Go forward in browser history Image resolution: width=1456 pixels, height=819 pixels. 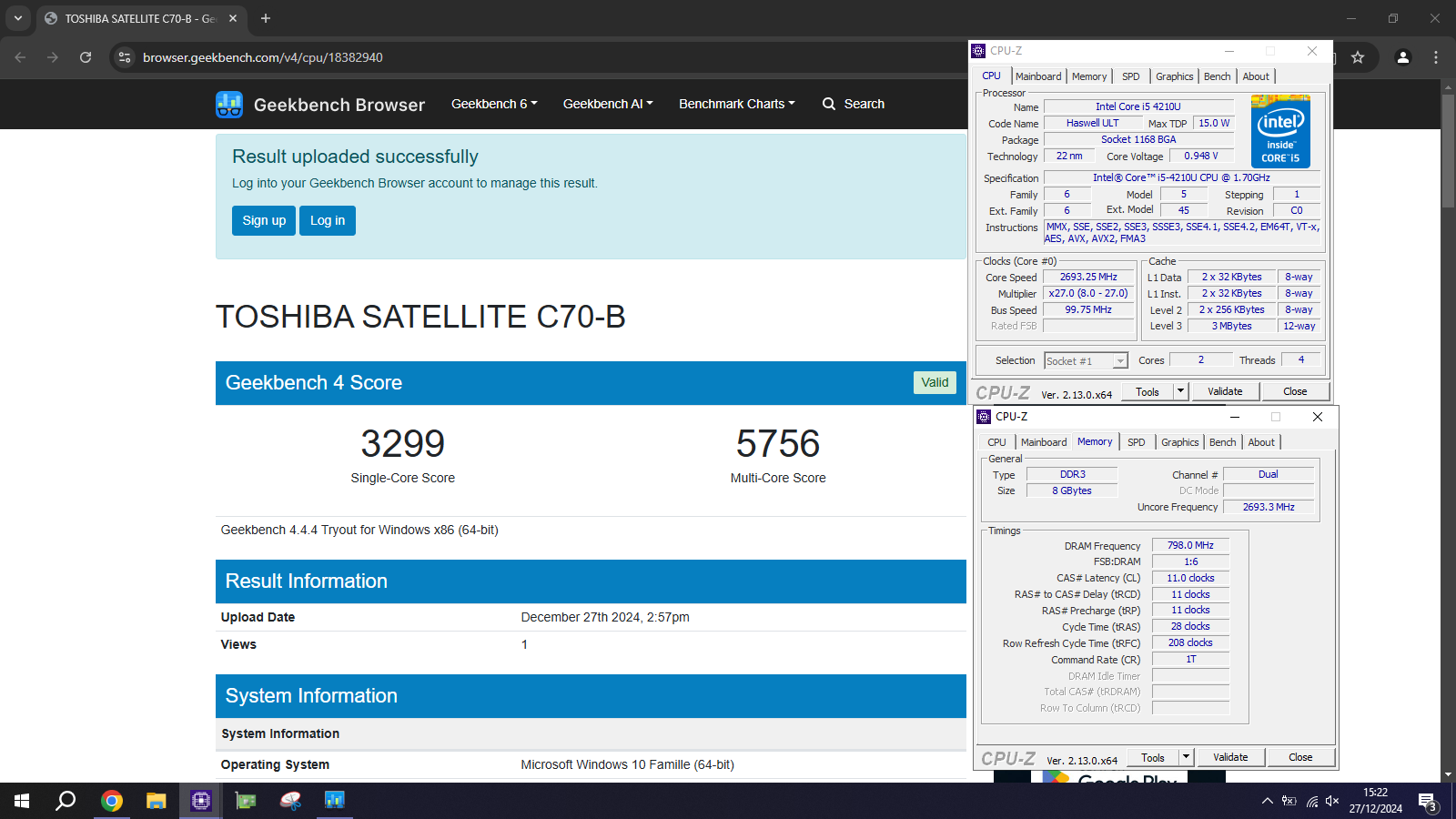(53, 57)
